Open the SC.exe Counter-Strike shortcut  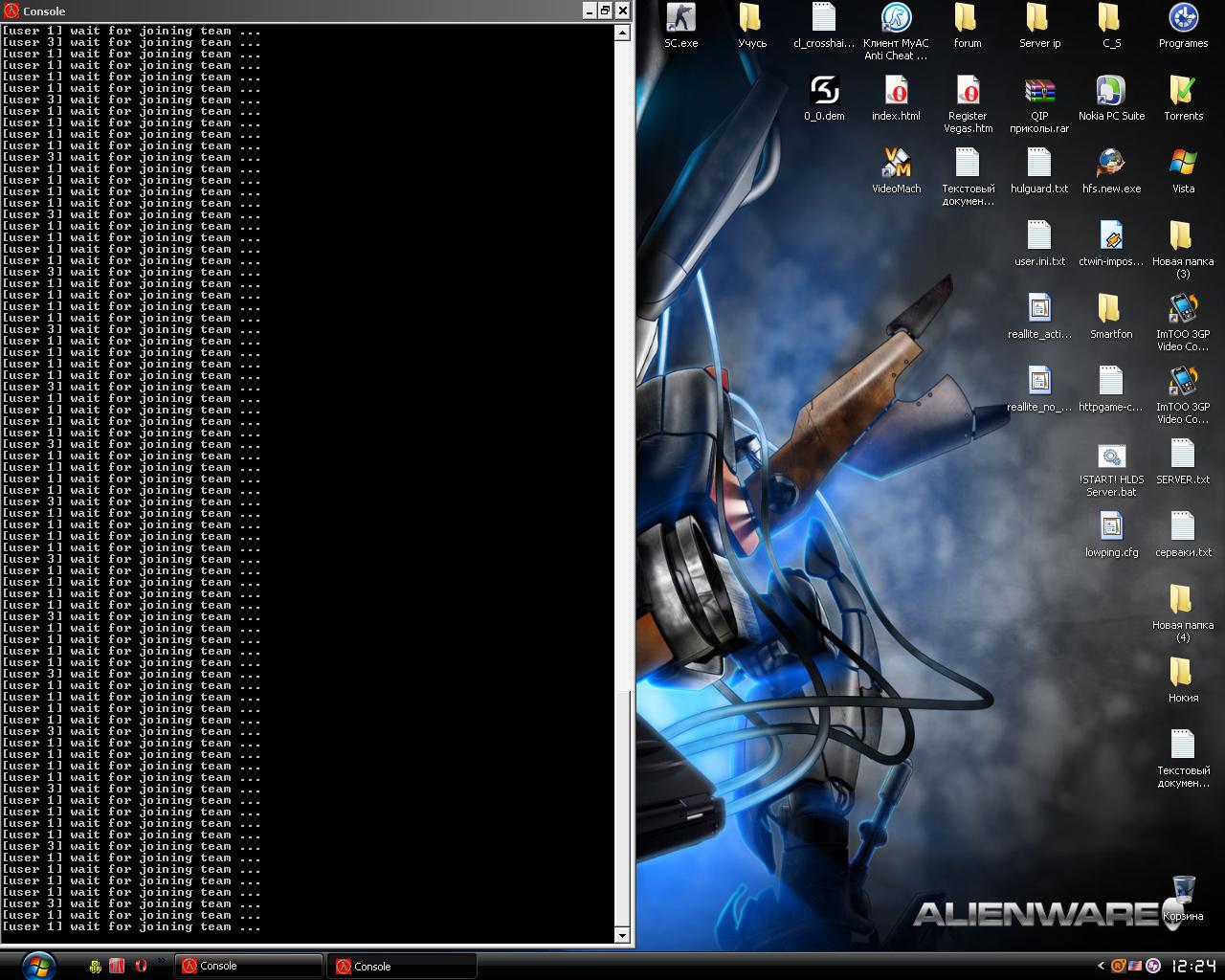(x=681, y=25)
